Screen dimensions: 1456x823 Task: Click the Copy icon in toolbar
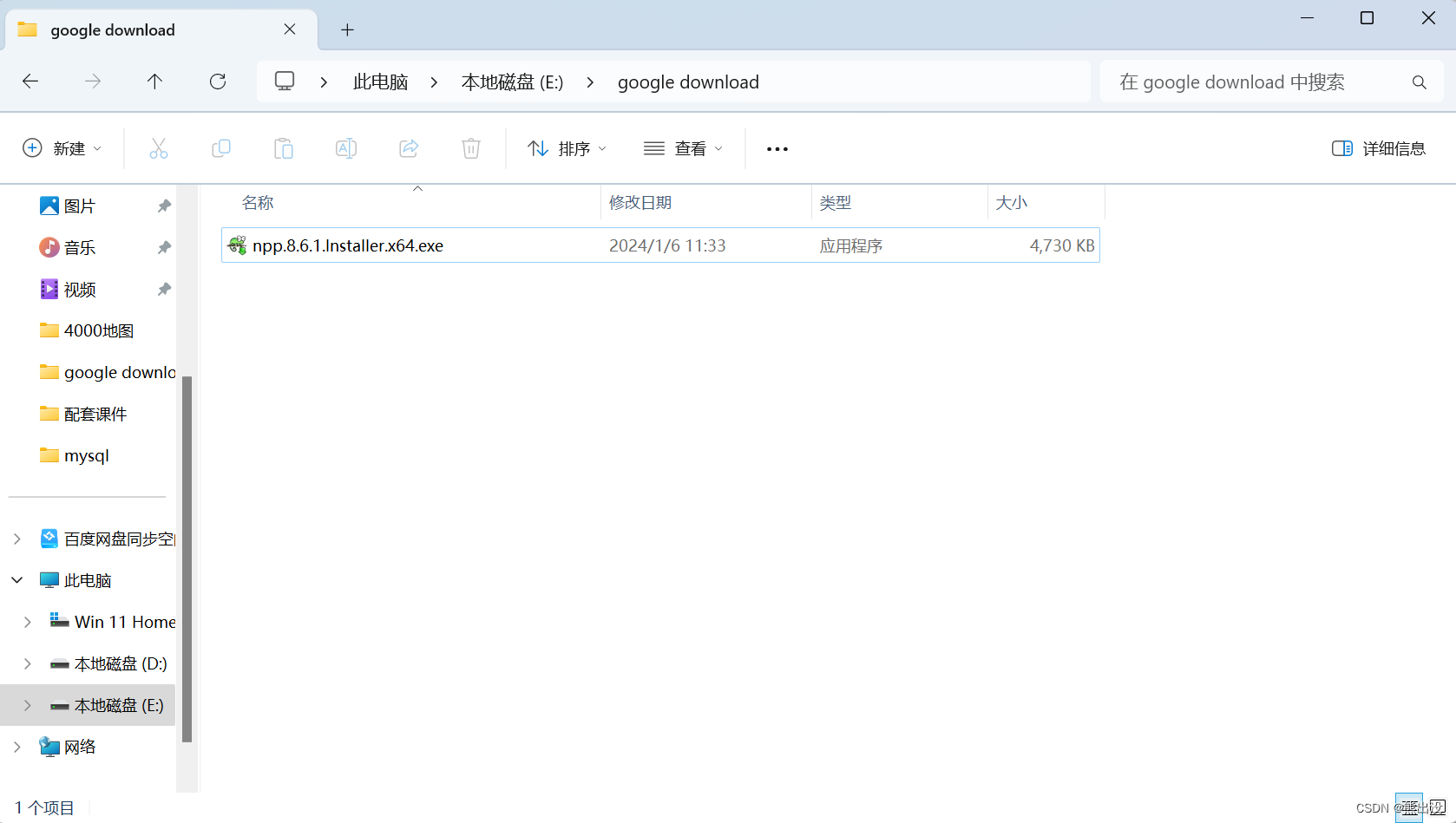pyautogui.click(x=221, y=148)
